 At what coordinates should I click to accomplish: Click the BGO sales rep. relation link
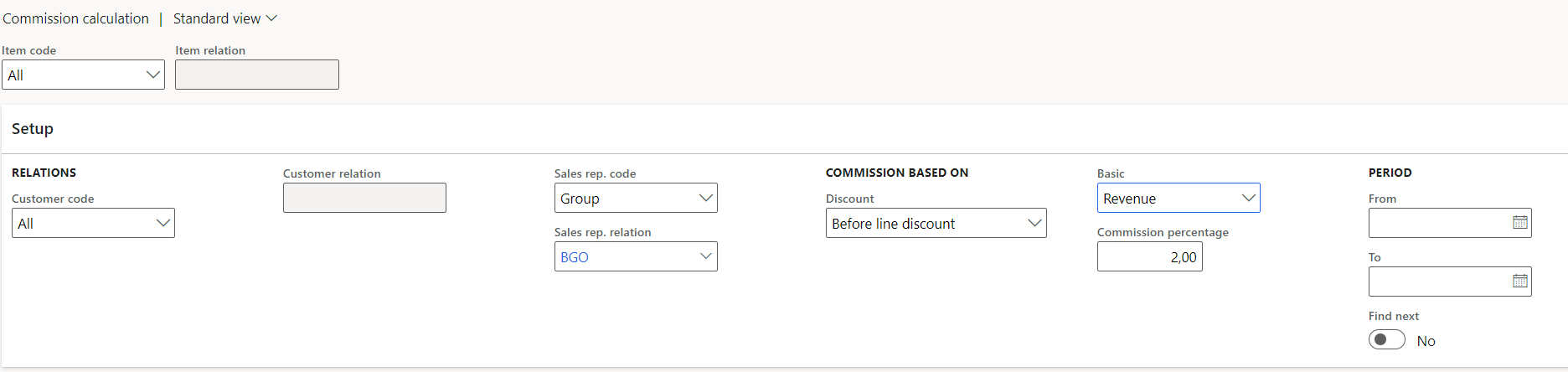575,257
